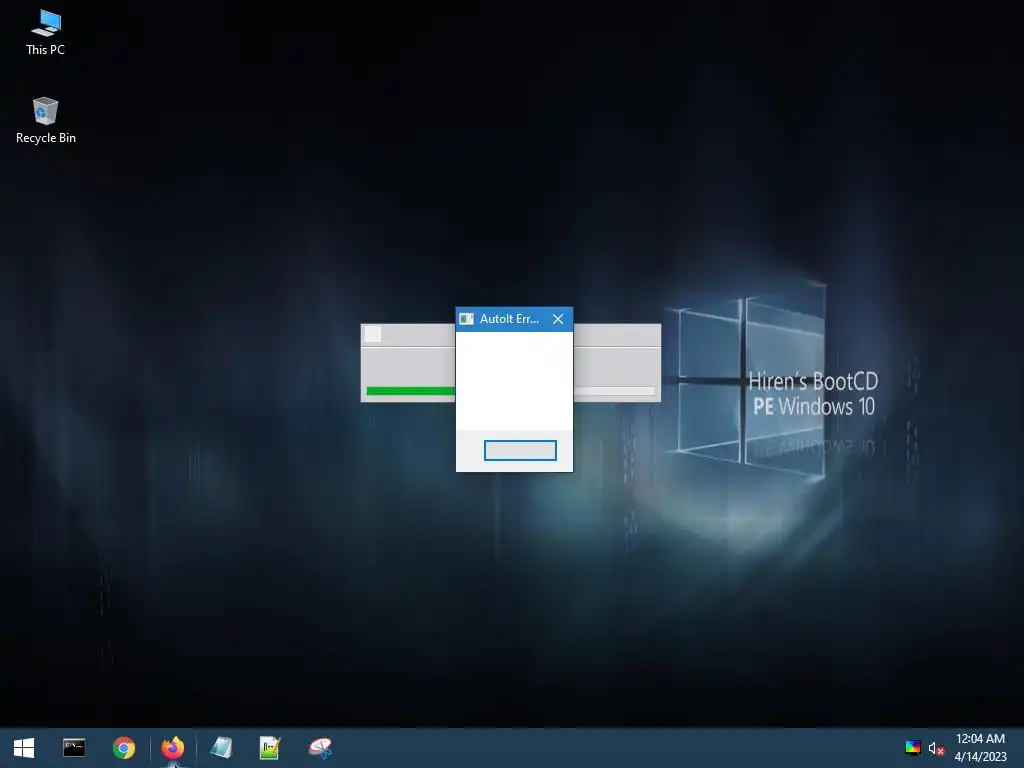Click the green progress bar behind the dialog
1024x768 pixels.
[411, 391]
